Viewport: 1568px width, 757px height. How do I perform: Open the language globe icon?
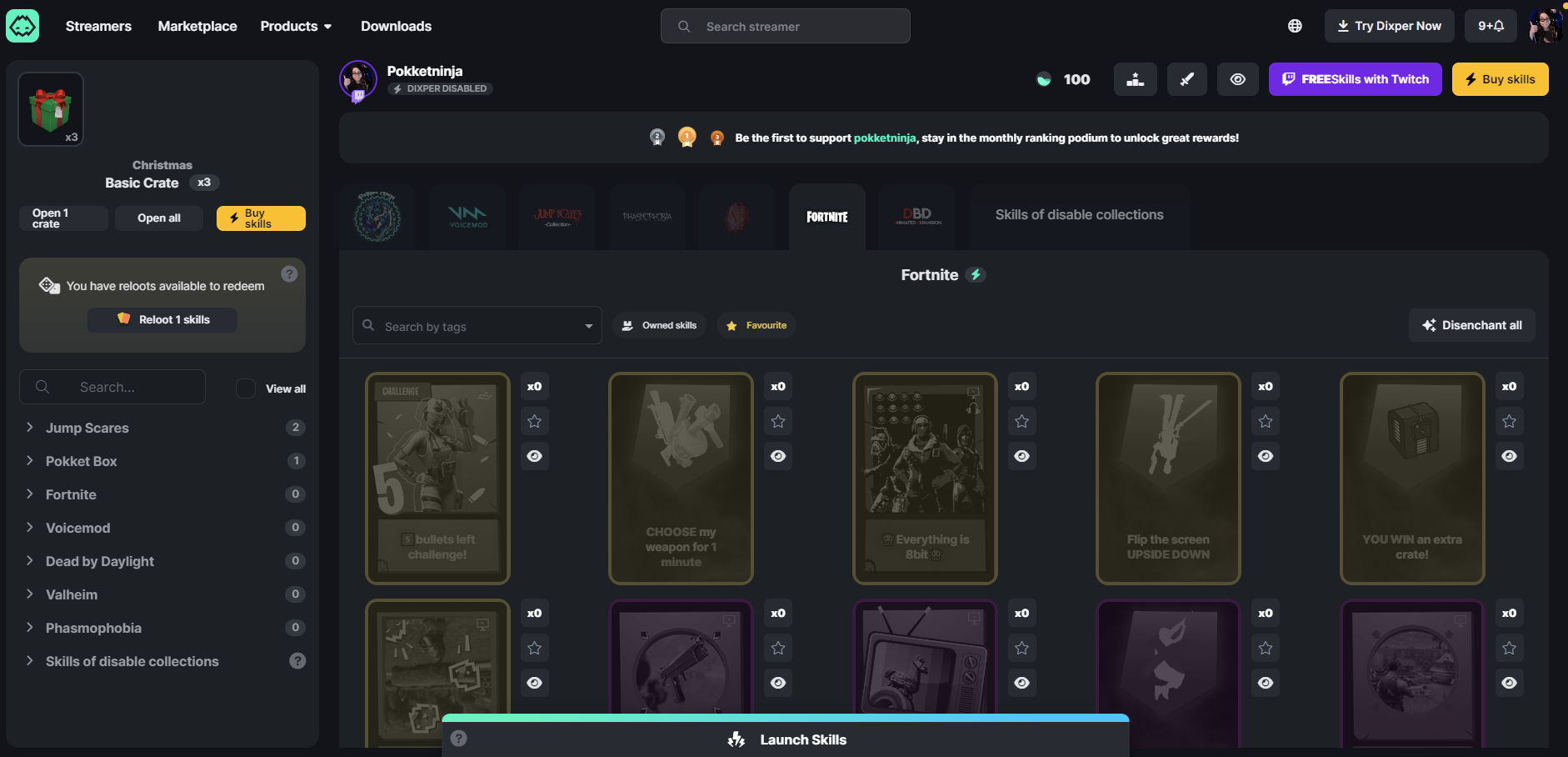click(x=1295, y=26)
